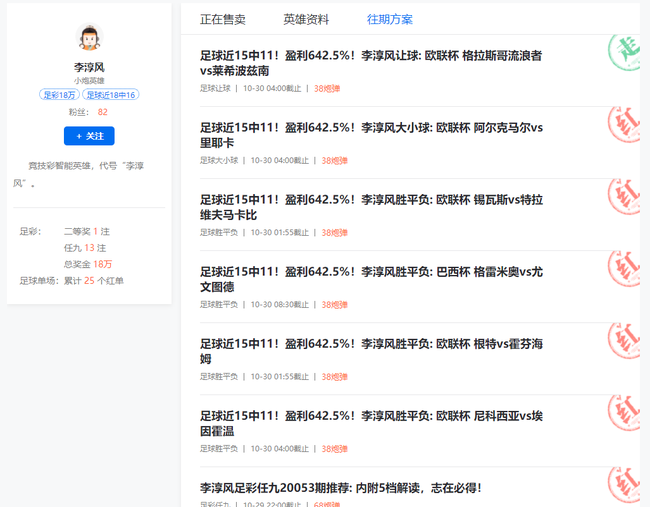Click 累计 25 个红单 stat
650x507 pixels.
pos(94,281)
